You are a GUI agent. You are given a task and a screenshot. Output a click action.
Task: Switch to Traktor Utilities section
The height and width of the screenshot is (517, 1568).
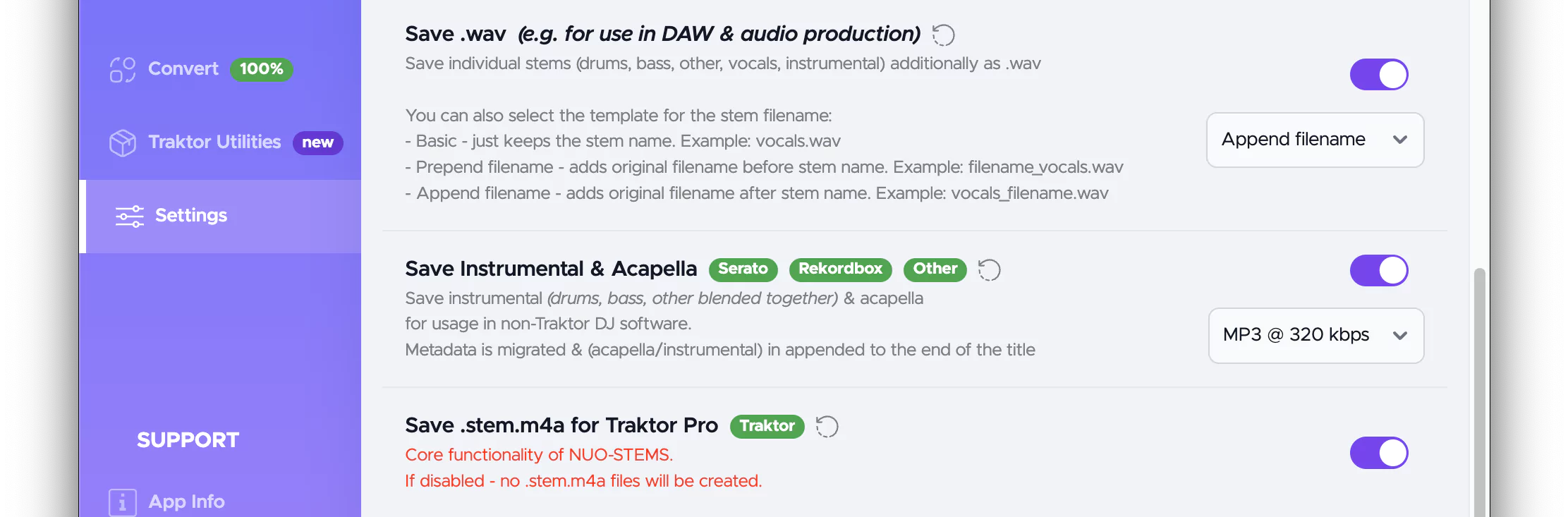click(x=214, y=142)
